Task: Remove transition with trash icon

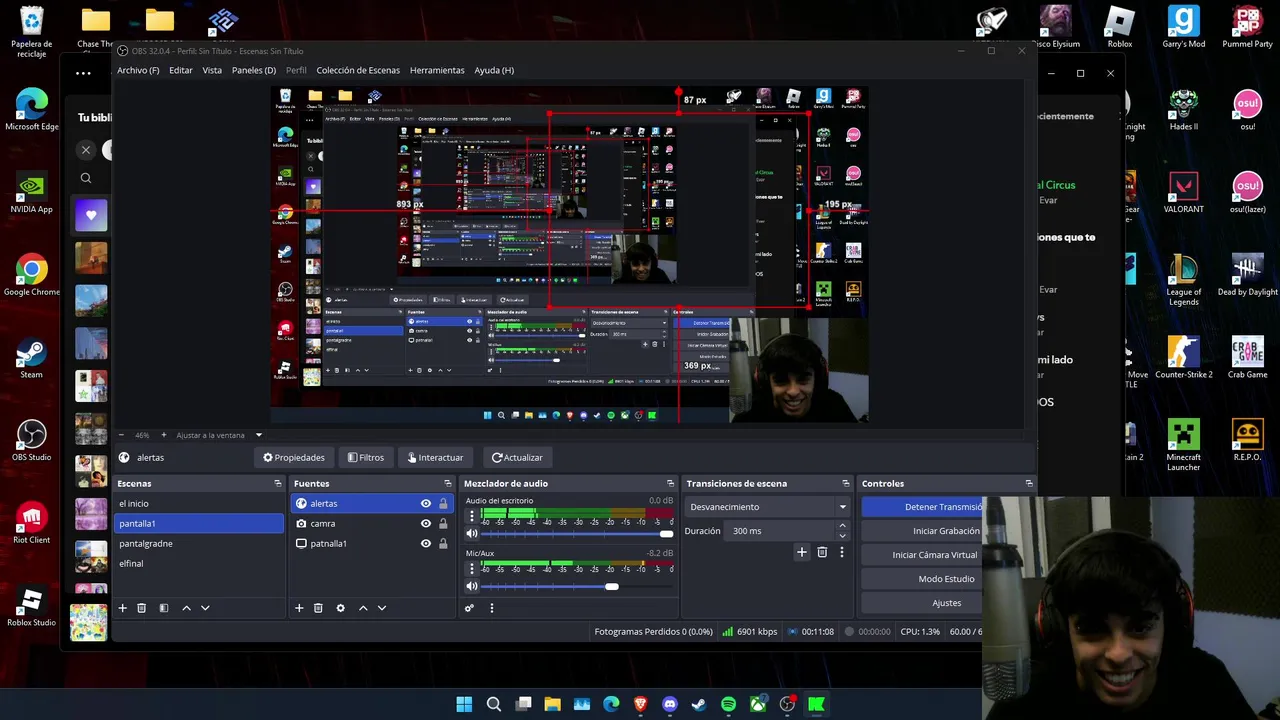Action: click(x=822, y=552)
